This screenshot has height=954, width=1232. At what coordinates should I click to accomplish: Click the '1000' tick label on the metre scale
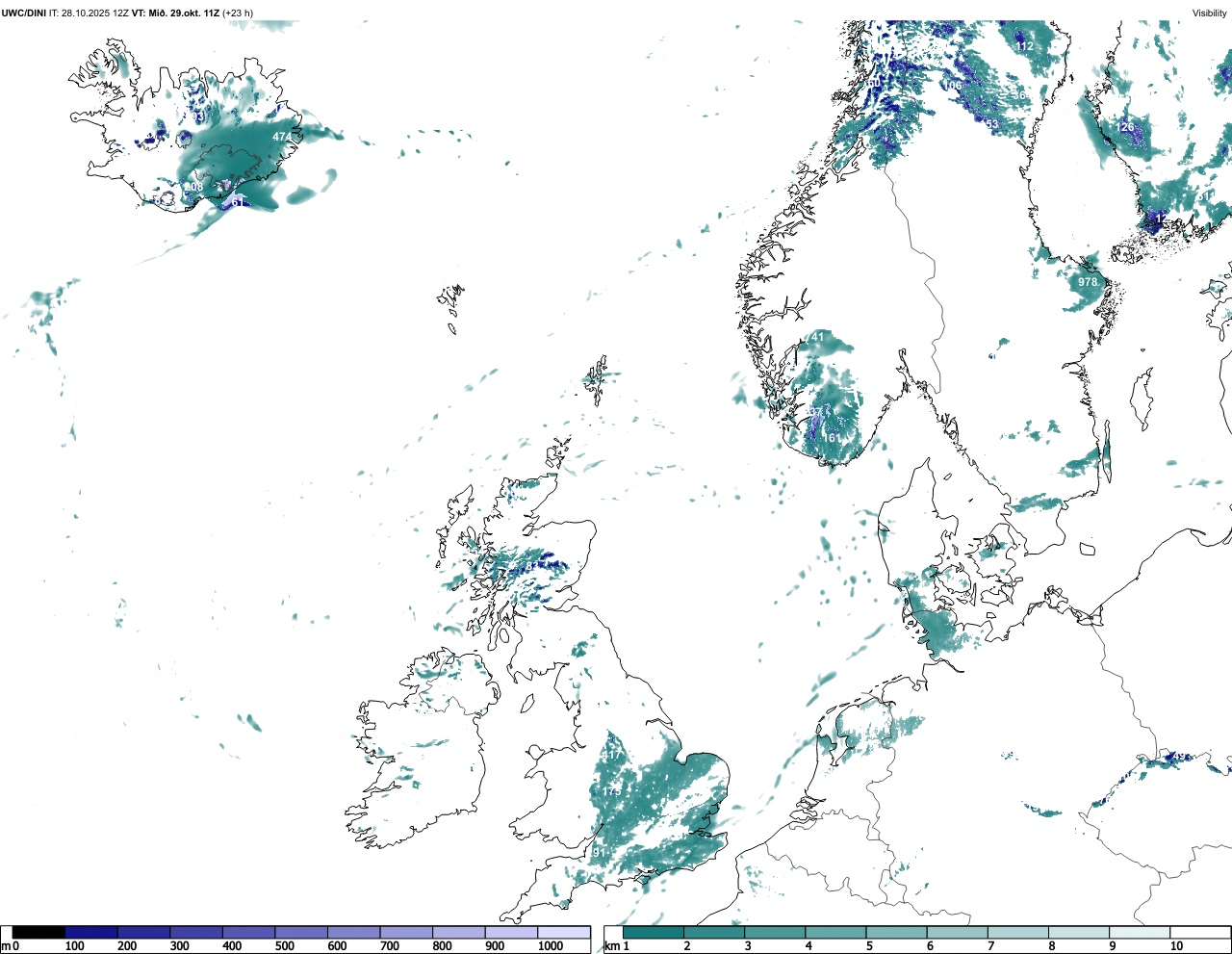coord(551,946)
